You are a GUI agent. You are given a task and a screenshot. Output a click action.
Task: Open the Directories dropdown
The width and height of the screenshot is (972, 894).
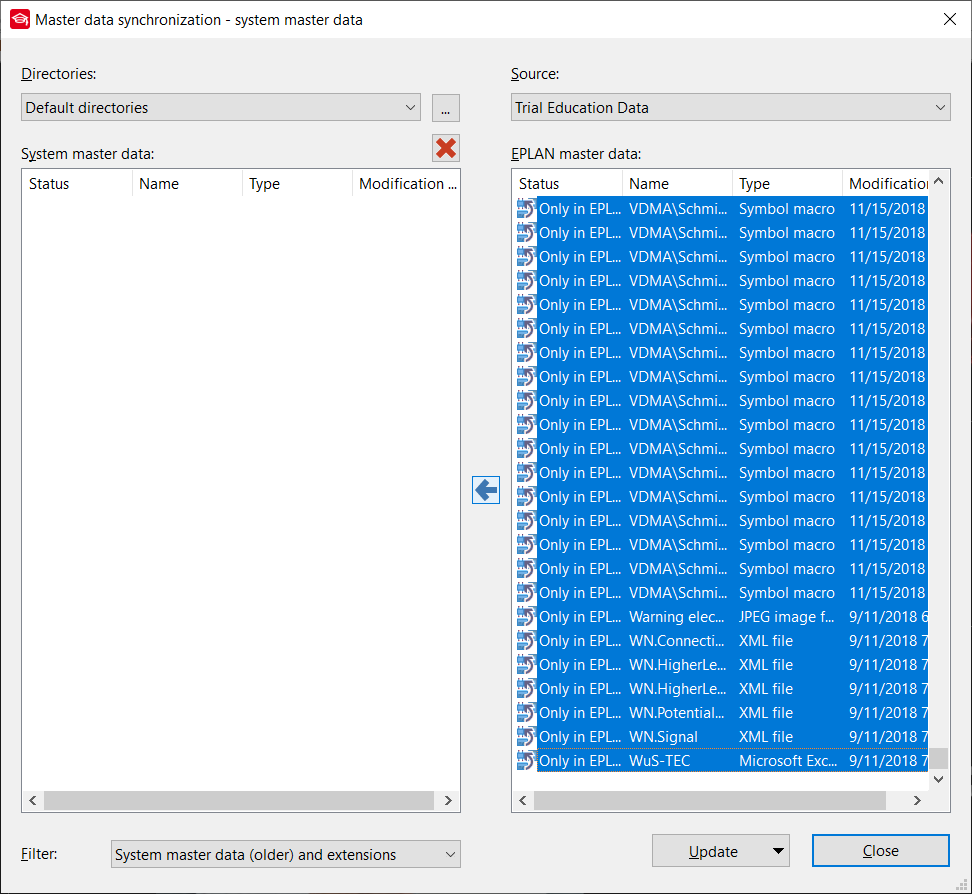(221, 107)
